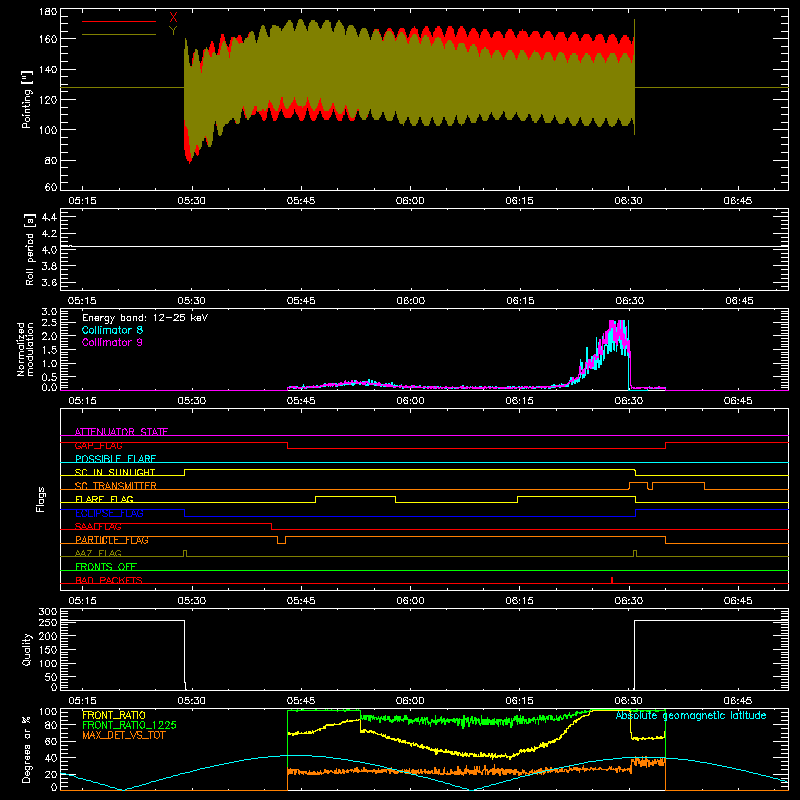Screen dimensions: 800x800
Task: Select the GAP_FLAG label
Action: (x=99, y=445)
